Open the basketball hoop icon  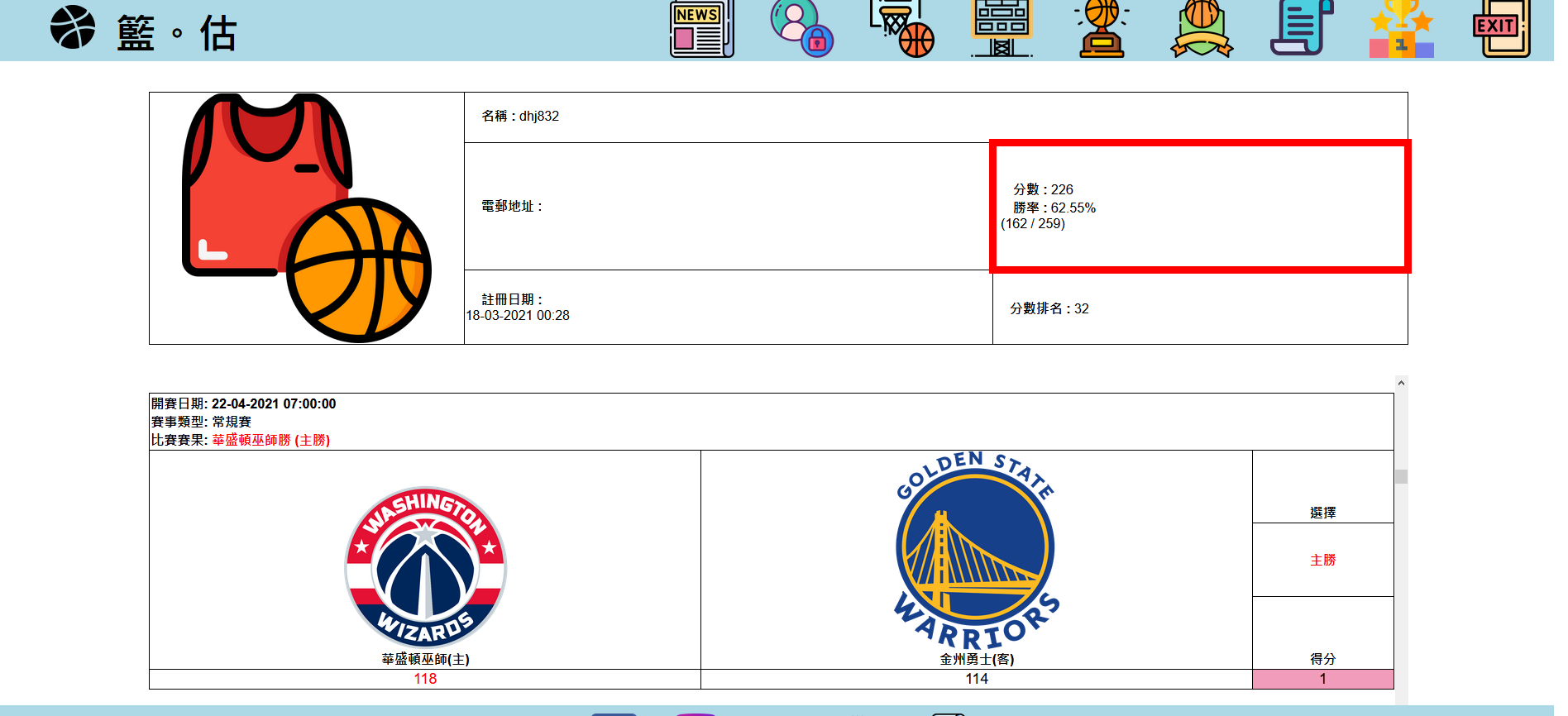pos(901,30)
